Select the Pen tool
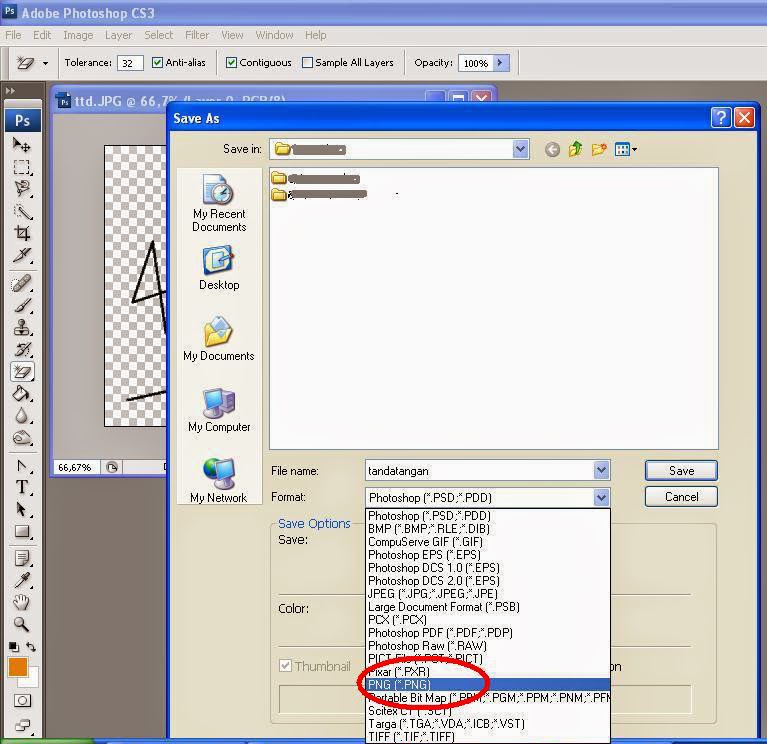This screenshot has height=744, width=767. pyautogui.click(x=22, y=466)
